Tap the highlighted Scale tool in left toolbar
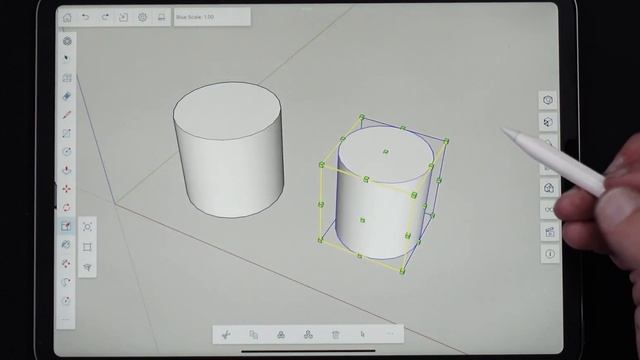 point(66,226)
